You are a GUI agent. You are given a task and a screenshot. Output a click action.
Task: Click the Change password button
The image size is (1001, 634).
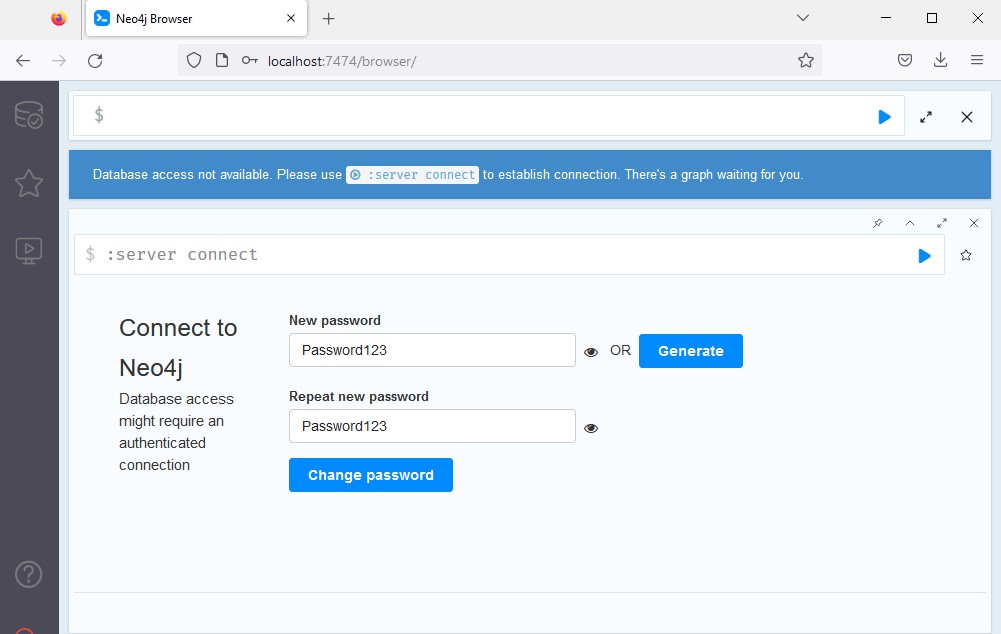[371, 475]
